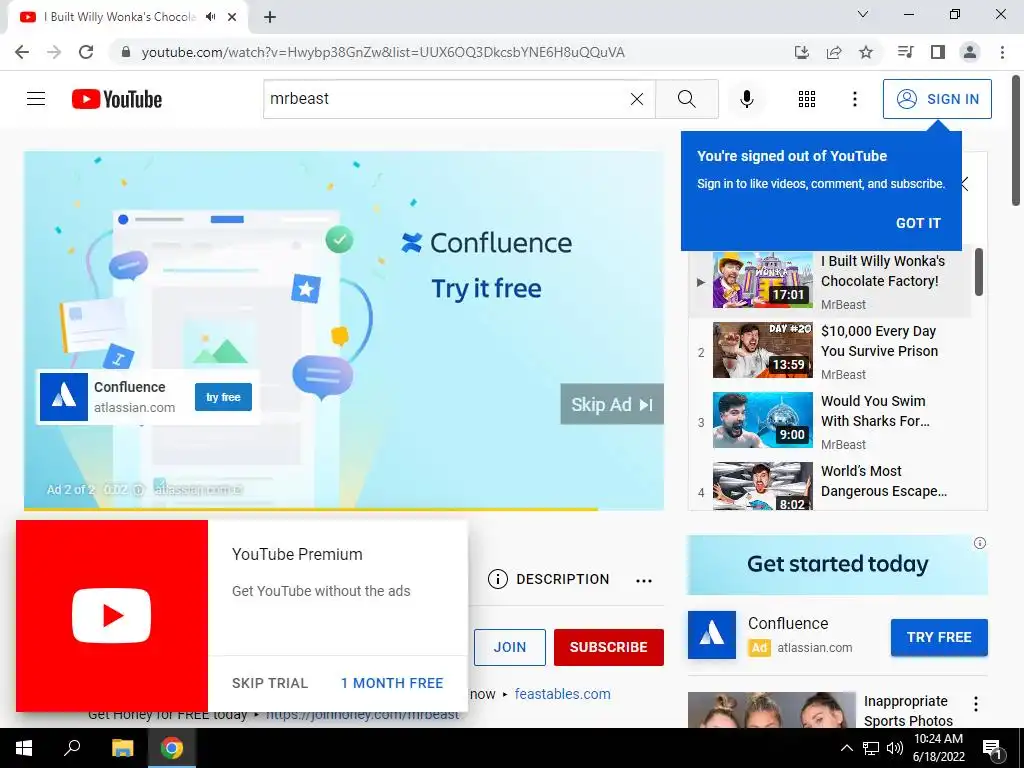The image size is (1024, 768).
Task: Open taskbar clock and date
Action: (x=938, y=748)
